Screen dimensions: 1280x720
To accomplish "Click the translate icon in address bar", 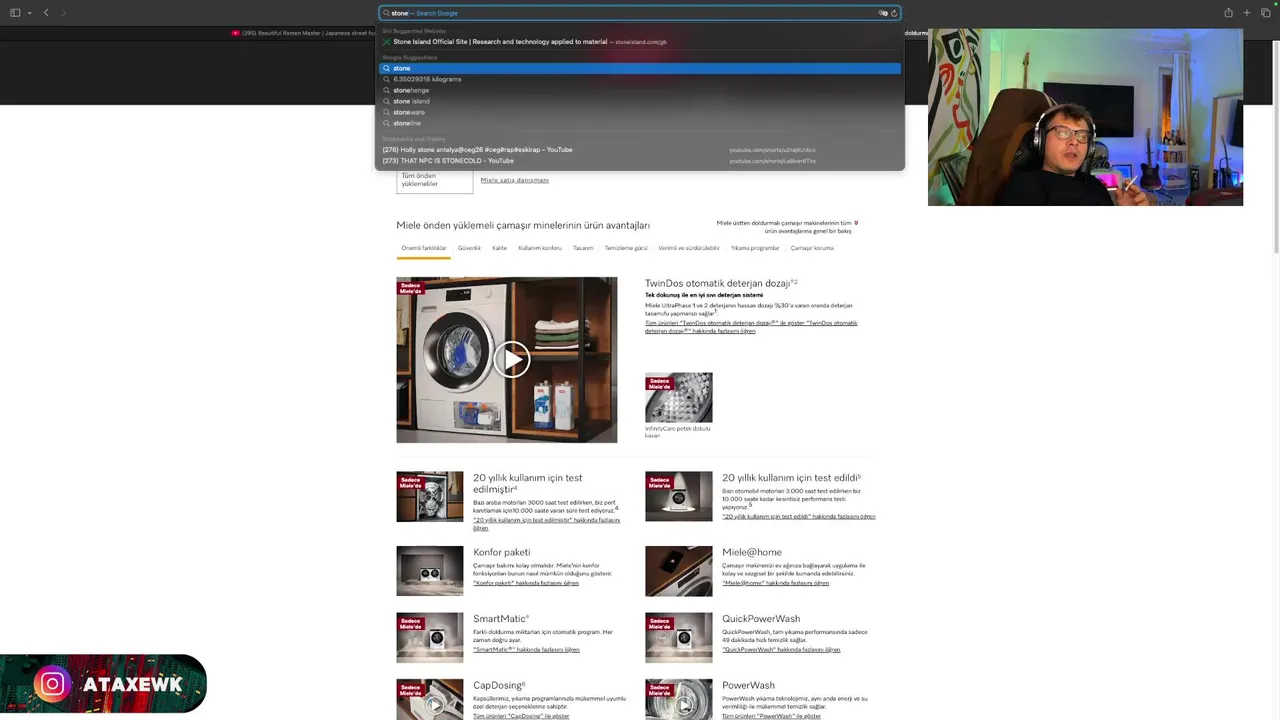I will [x=883, y=13].
